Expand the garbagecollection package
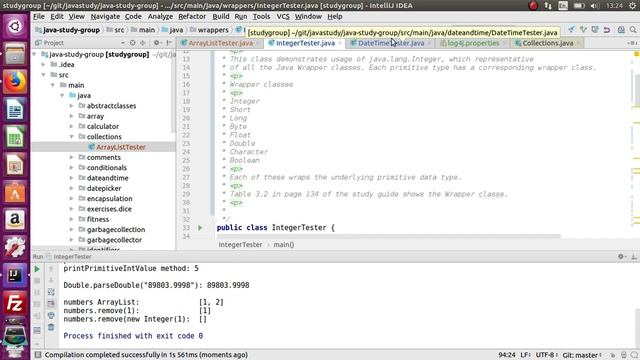The image size is (640, 360). (72, 229)
